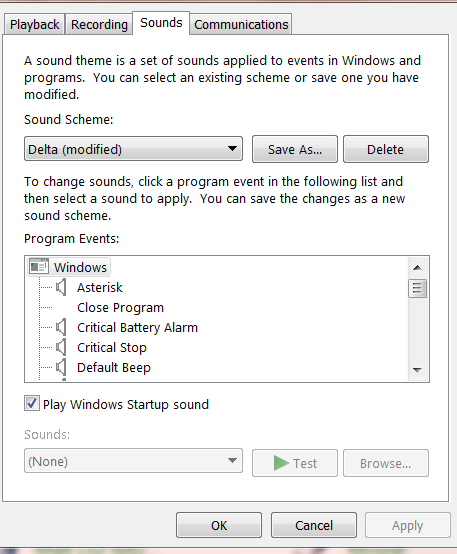The height and width of the screenshot is (554, 457).
Task: Click the speaker icon beside Critical Battery Alarm
Action: tap(61, 327)
